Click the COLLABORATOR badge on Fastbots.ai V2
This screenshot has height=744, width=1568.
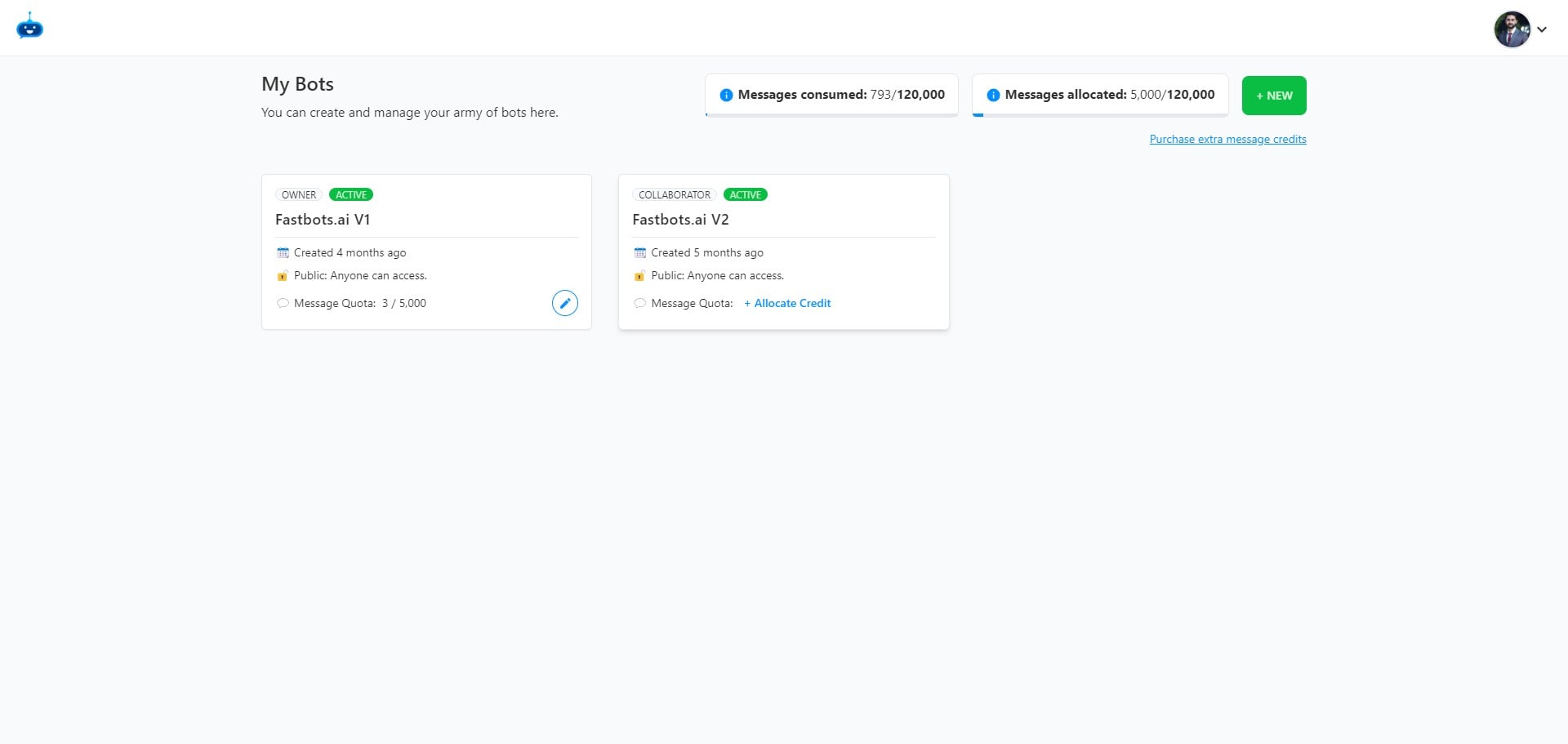[675, 194]
